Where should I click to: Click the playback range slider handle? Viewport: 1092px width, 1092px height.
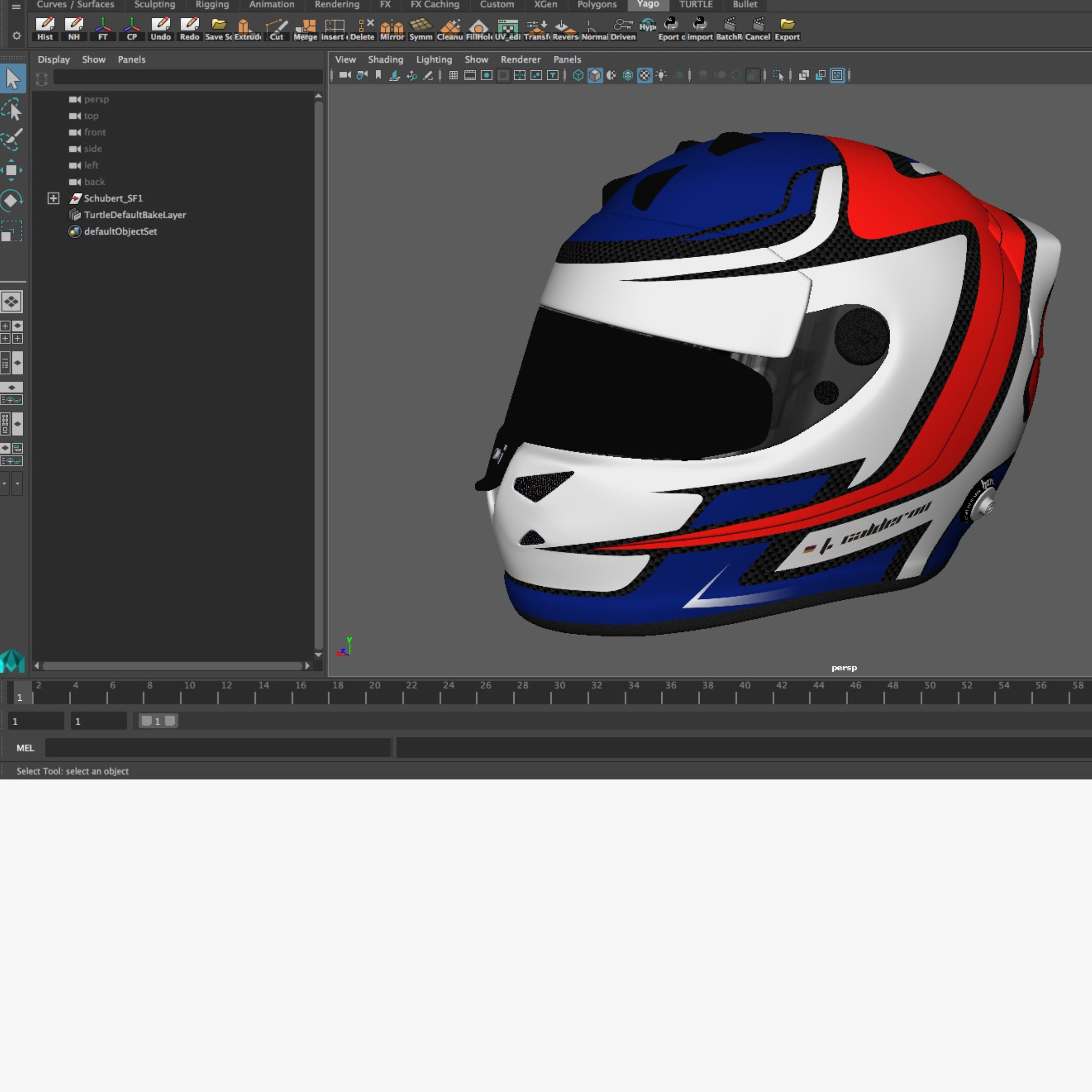coord(158,721)
